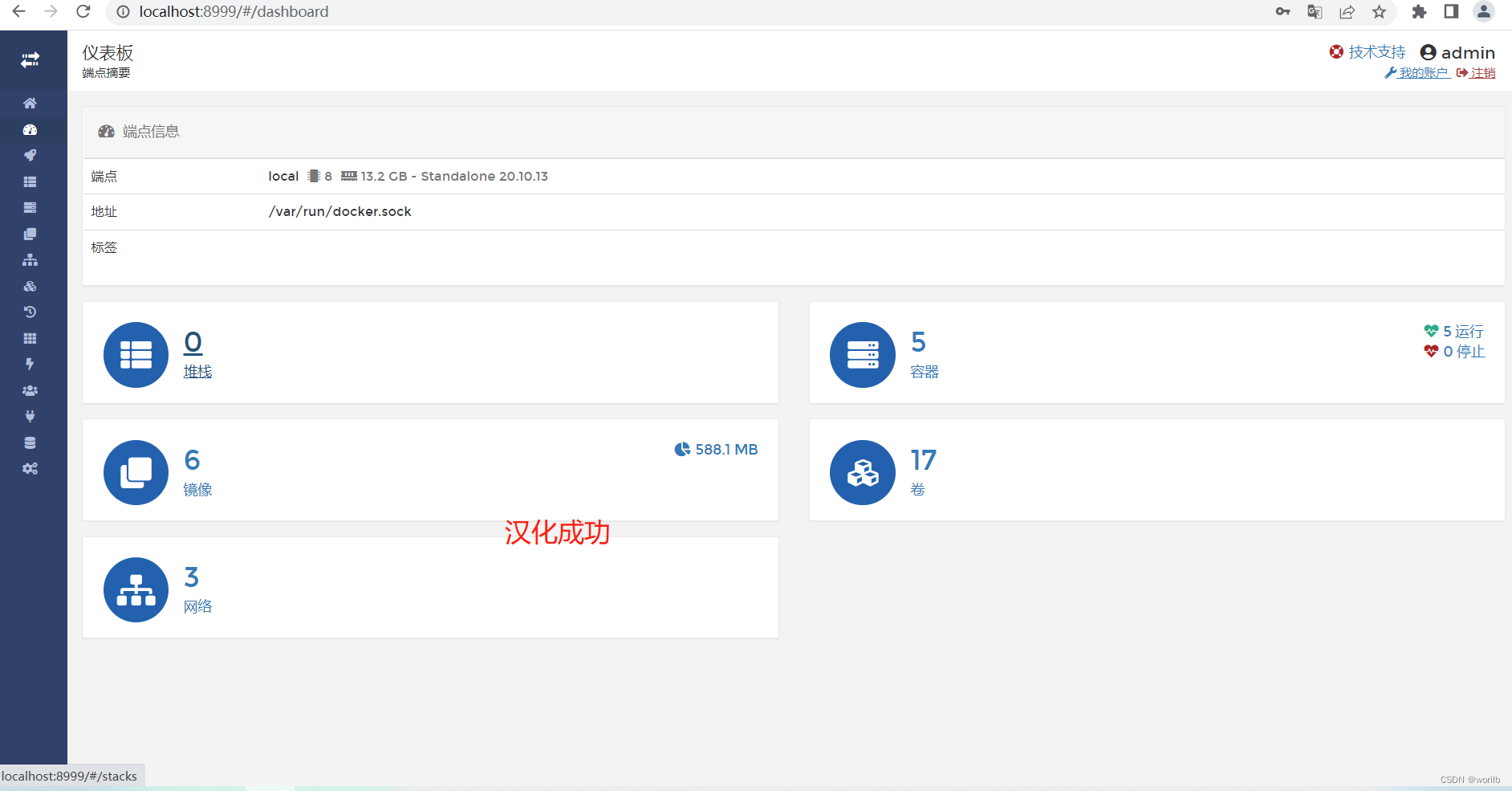Open Events history sidebar icon
The height and width of the screenshot is (791, 1512).
tap(30, 312)
